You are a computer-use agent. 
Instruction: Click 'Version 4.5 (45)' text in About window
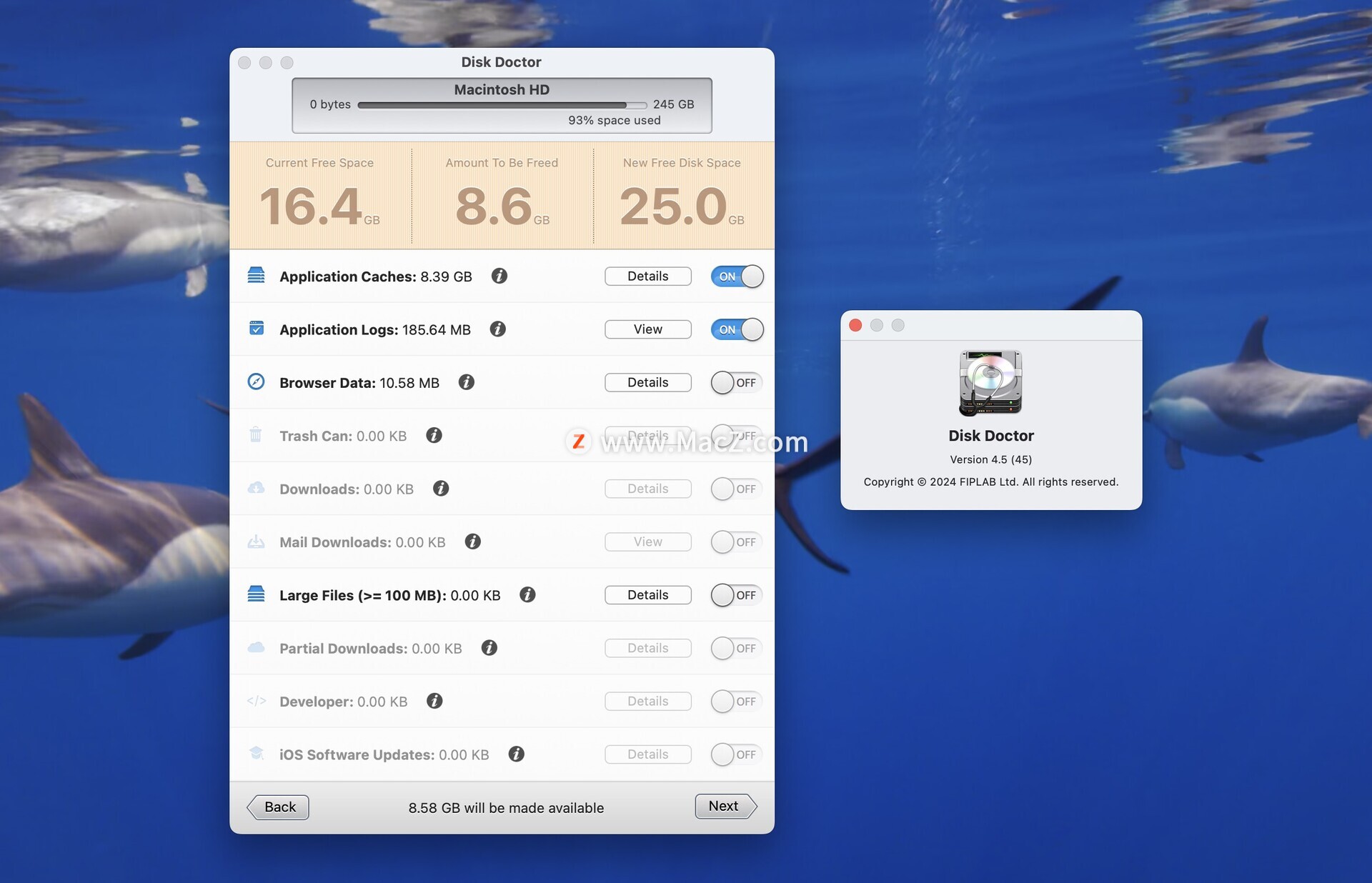pos(991,459)
